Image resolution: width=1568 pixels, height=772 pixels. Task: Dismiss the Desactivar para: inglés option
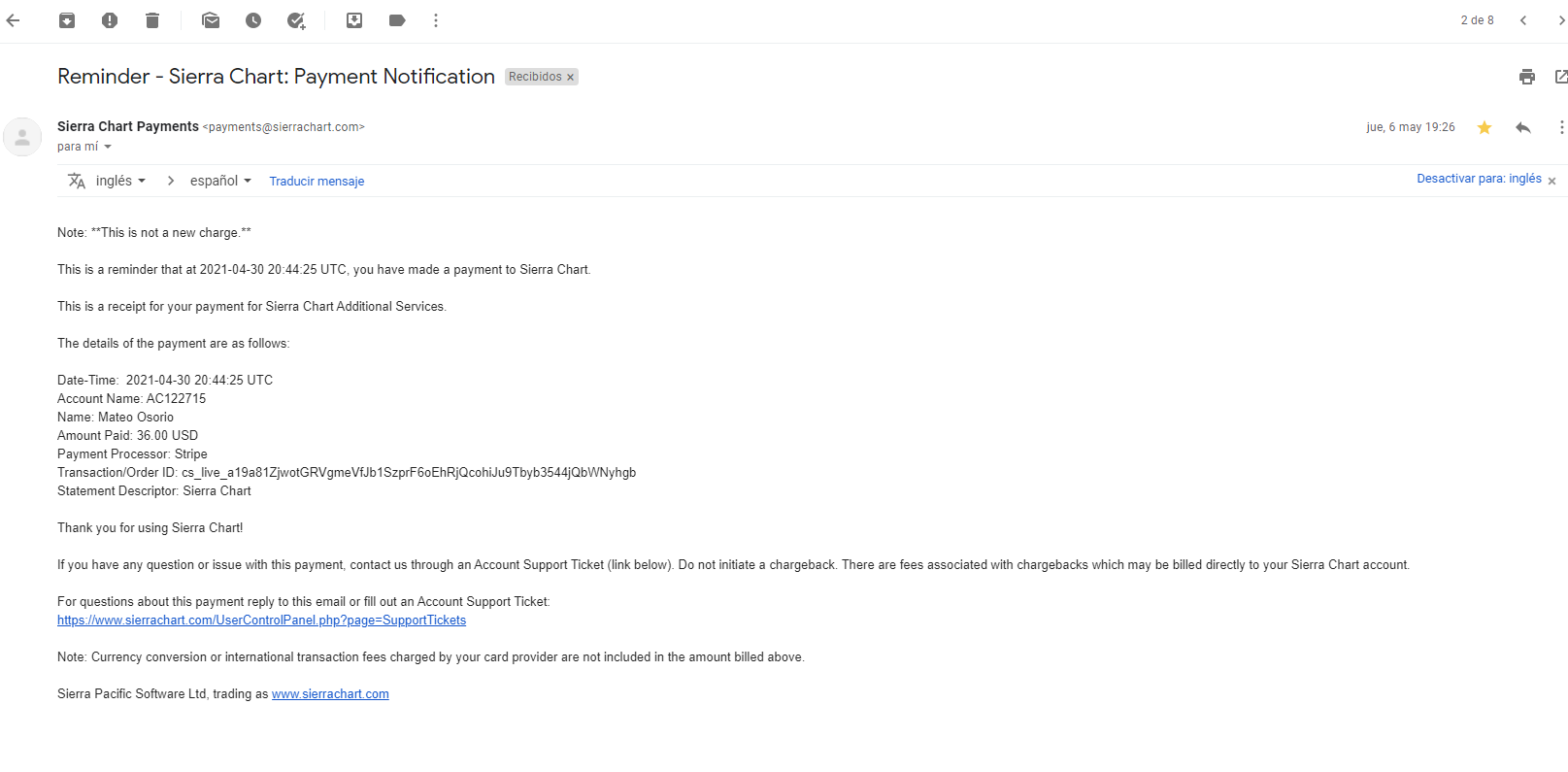tap(1552, 181)
